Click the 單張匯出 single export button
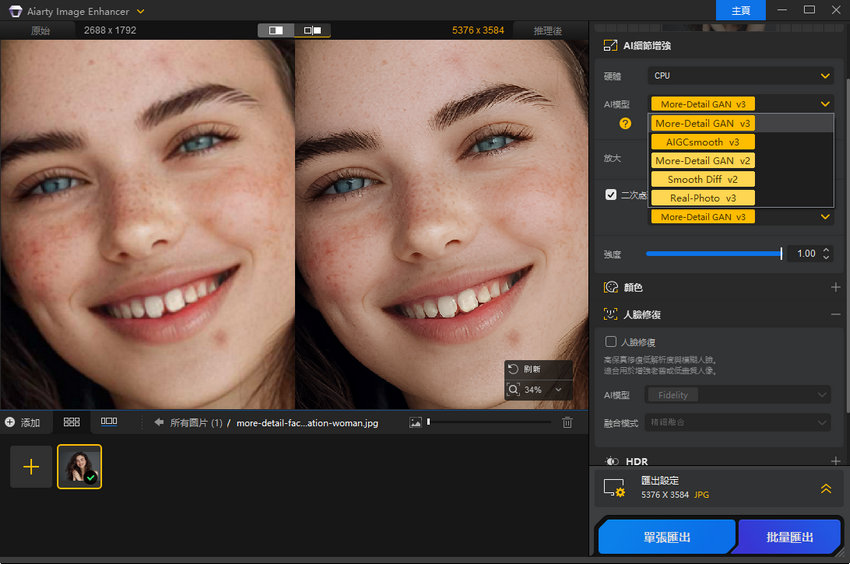850x564 pixels. [667, 537]
